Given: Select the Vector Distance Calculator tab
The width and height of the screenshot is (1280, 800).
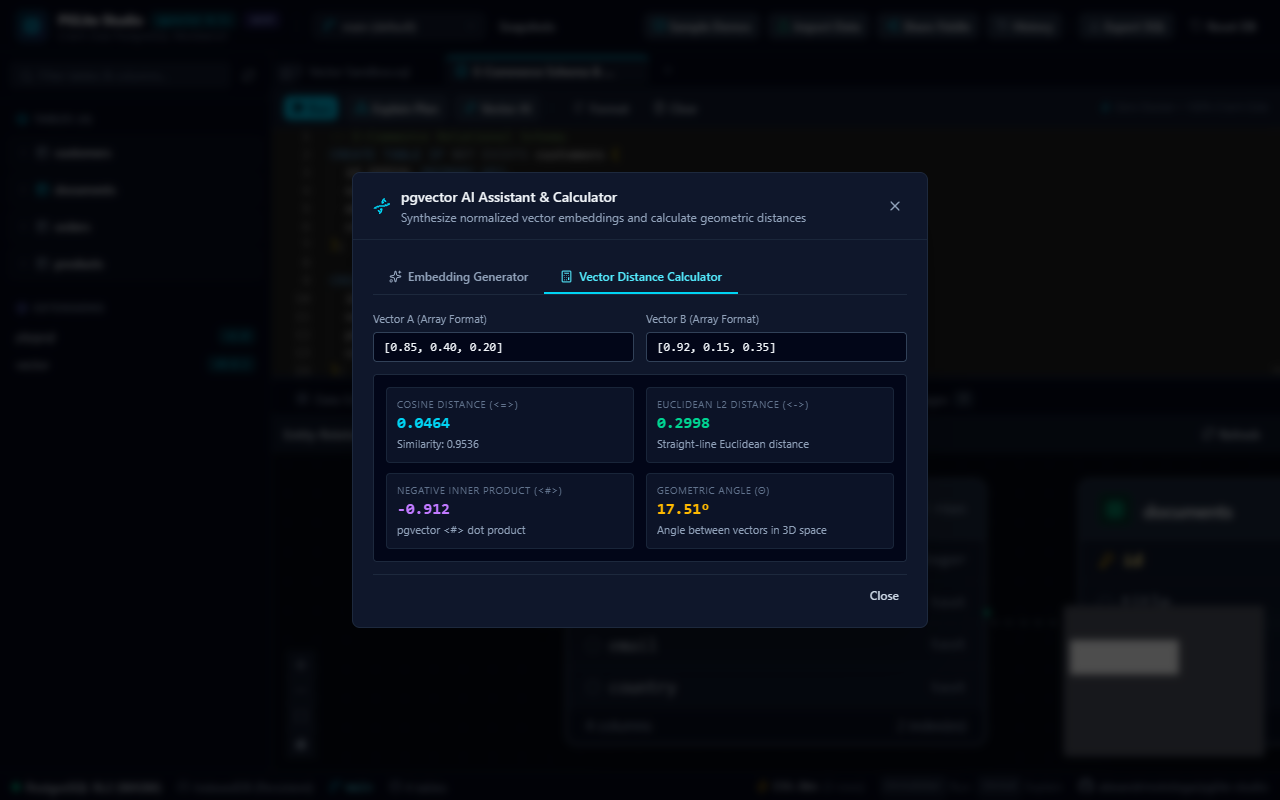Looking at the screenshot, I should point(641,277).
